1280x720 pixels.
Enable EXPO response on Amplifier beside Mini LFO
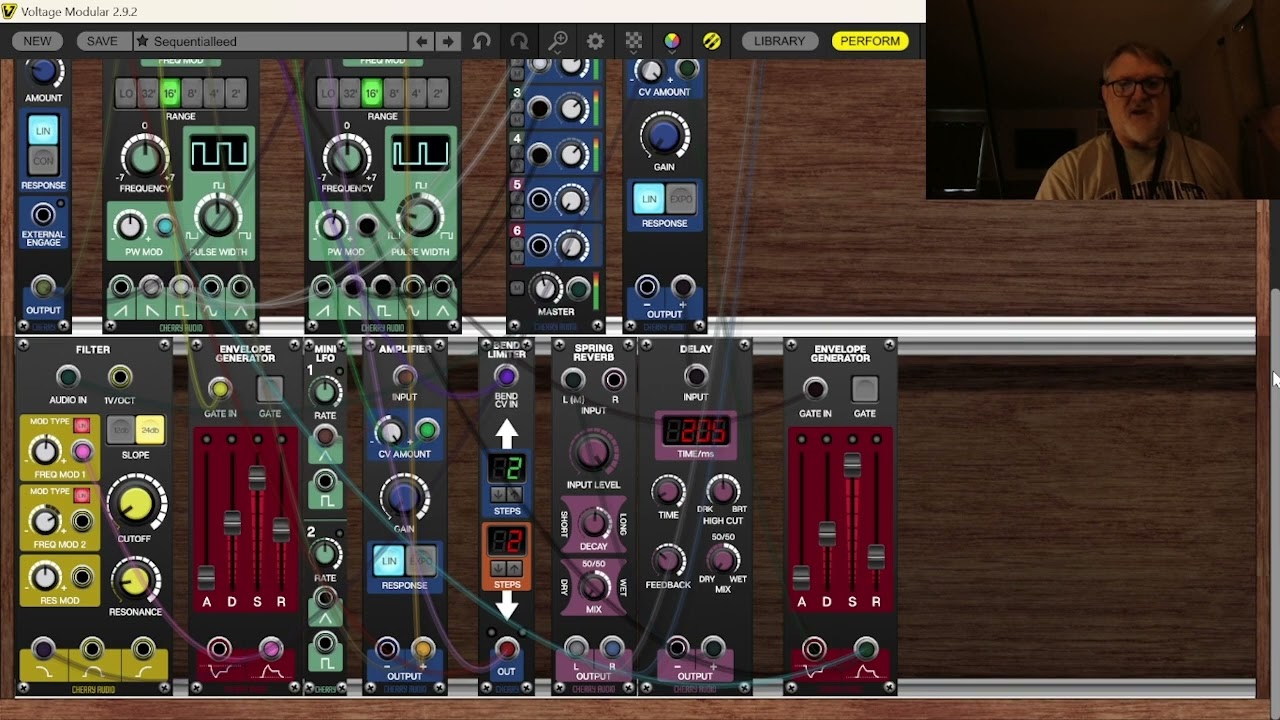[422, 560]
